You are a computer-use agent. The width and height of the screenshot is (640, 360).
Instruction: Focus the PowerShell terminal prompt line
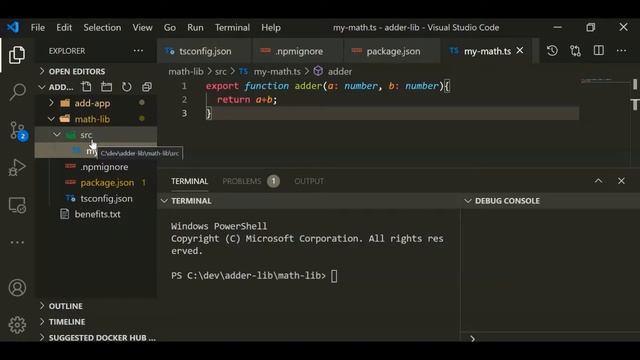point(254,276)
